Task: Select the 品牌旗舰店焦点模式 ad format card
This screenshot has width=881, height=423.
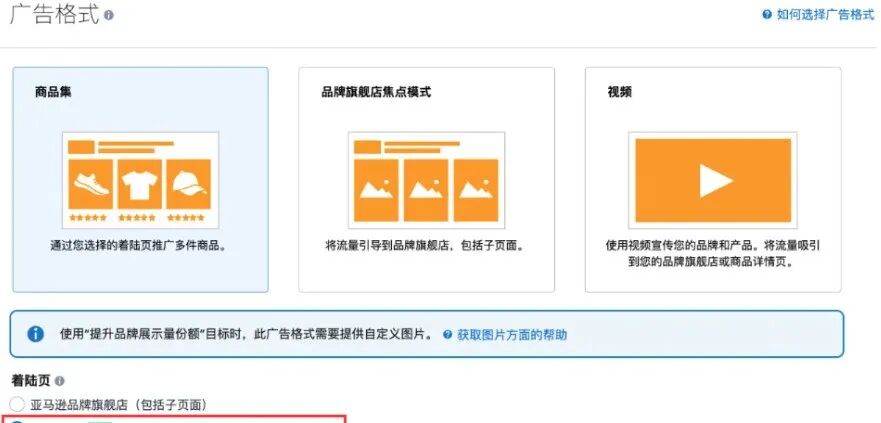Action: [x=426, y=180]
